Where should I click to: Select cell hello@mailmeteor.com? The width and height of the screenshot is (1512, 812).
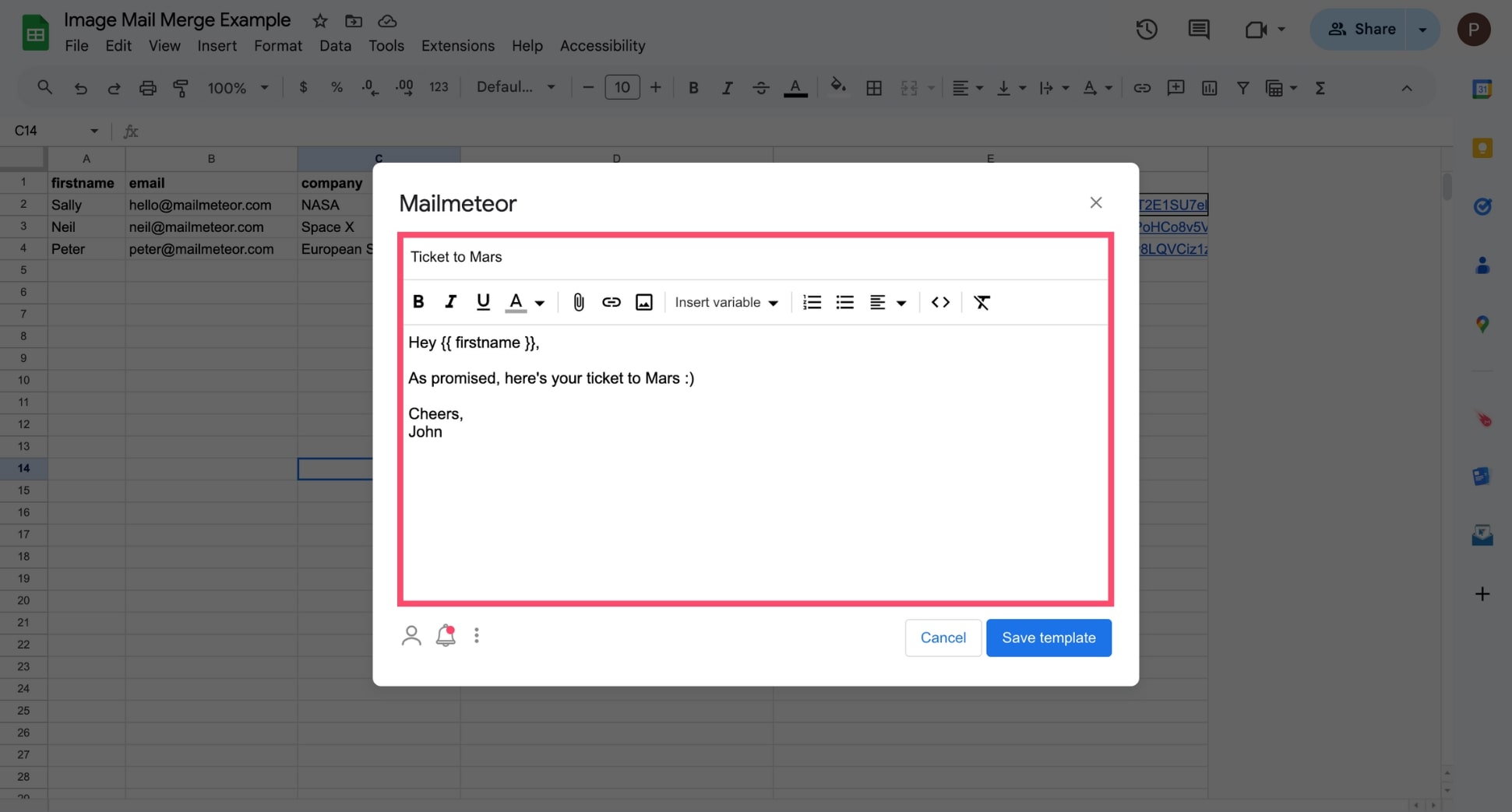click(x=211, y=205)
